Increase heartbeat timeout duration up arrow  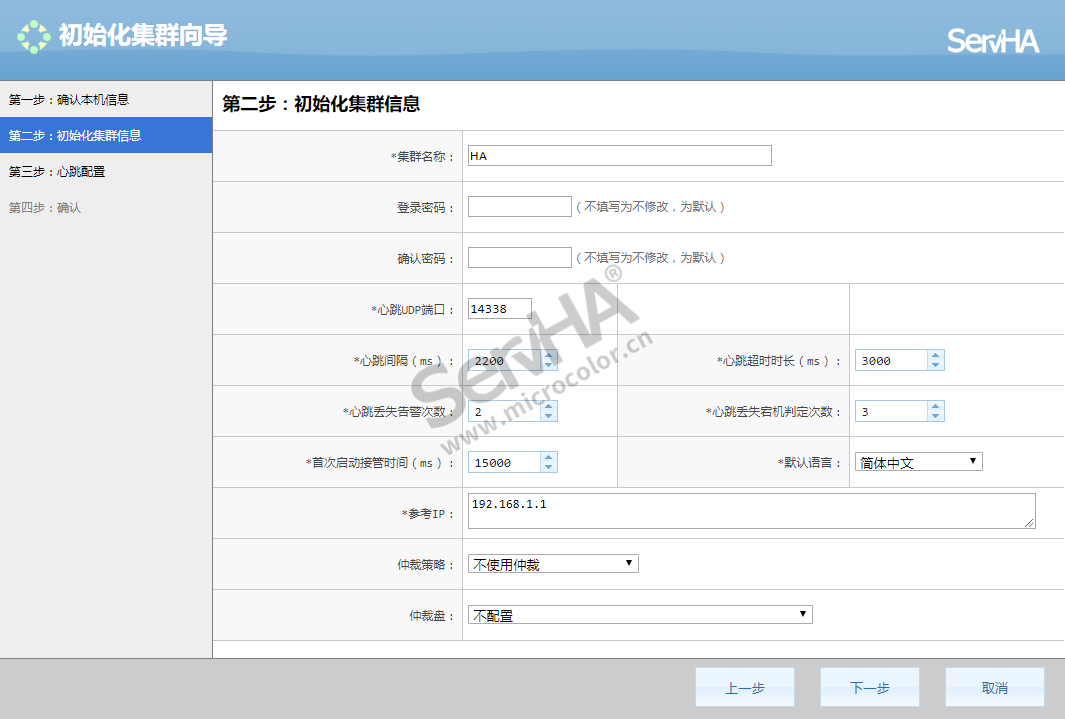point(935,355)
